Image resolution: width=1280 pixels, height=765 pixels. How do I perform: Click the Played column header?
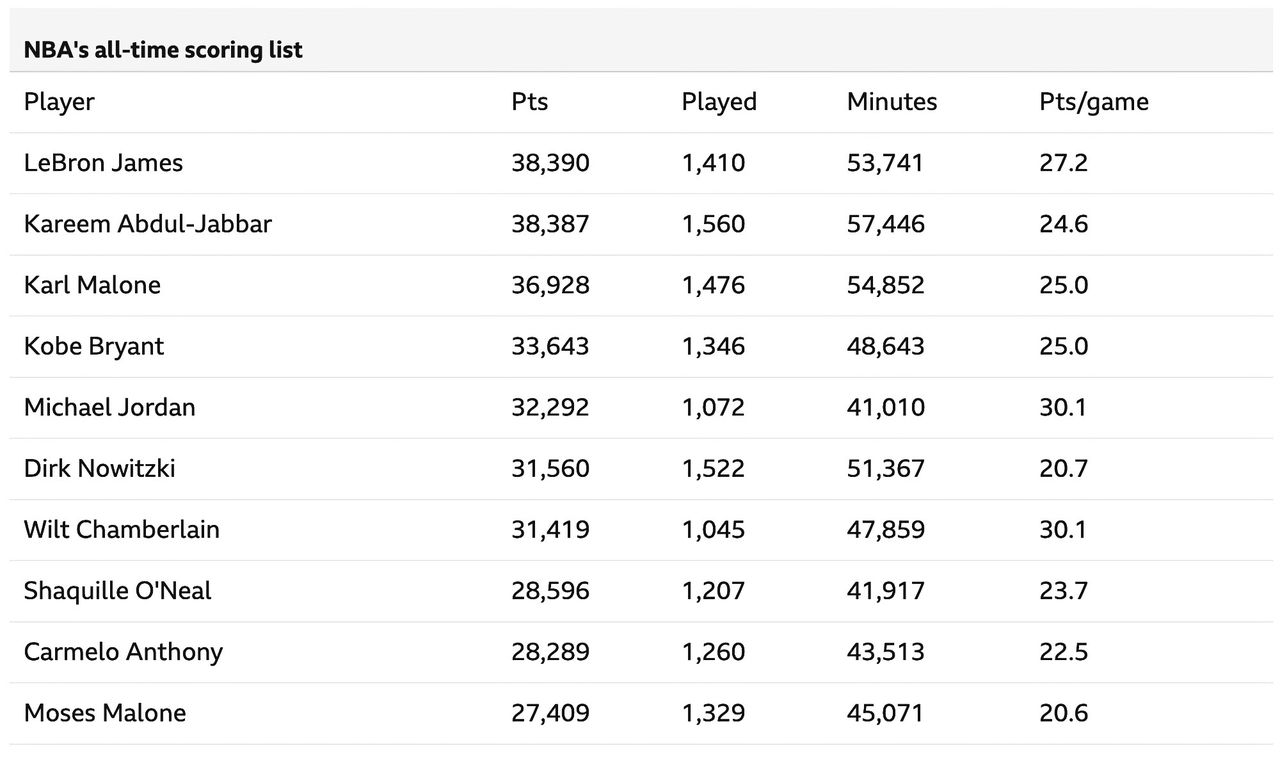[x=719, y=102]
